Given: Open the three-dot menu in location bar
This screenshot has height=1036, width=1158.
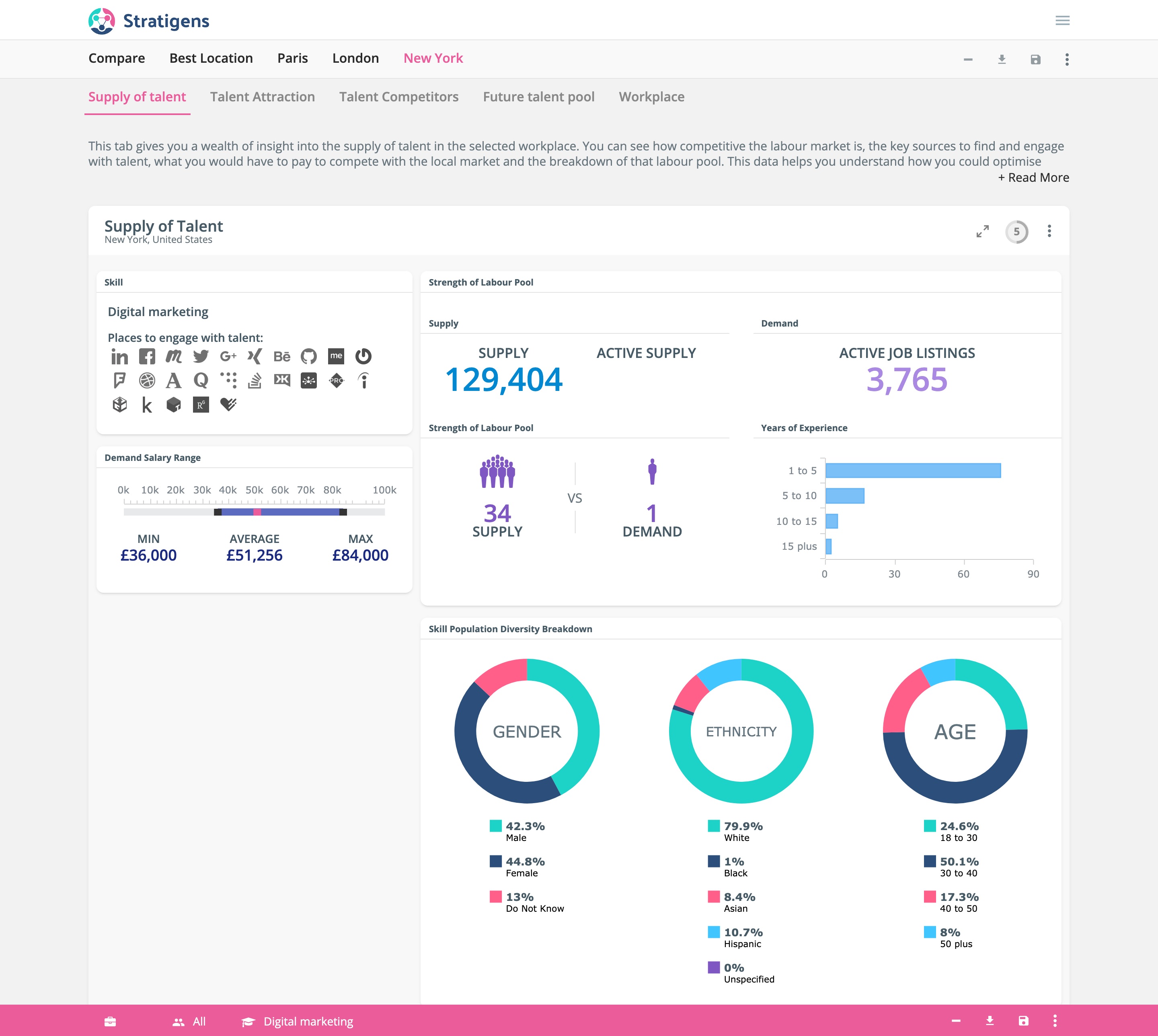Looking at the screenshot, I should pyautogui.click(x=1066, y=59).
